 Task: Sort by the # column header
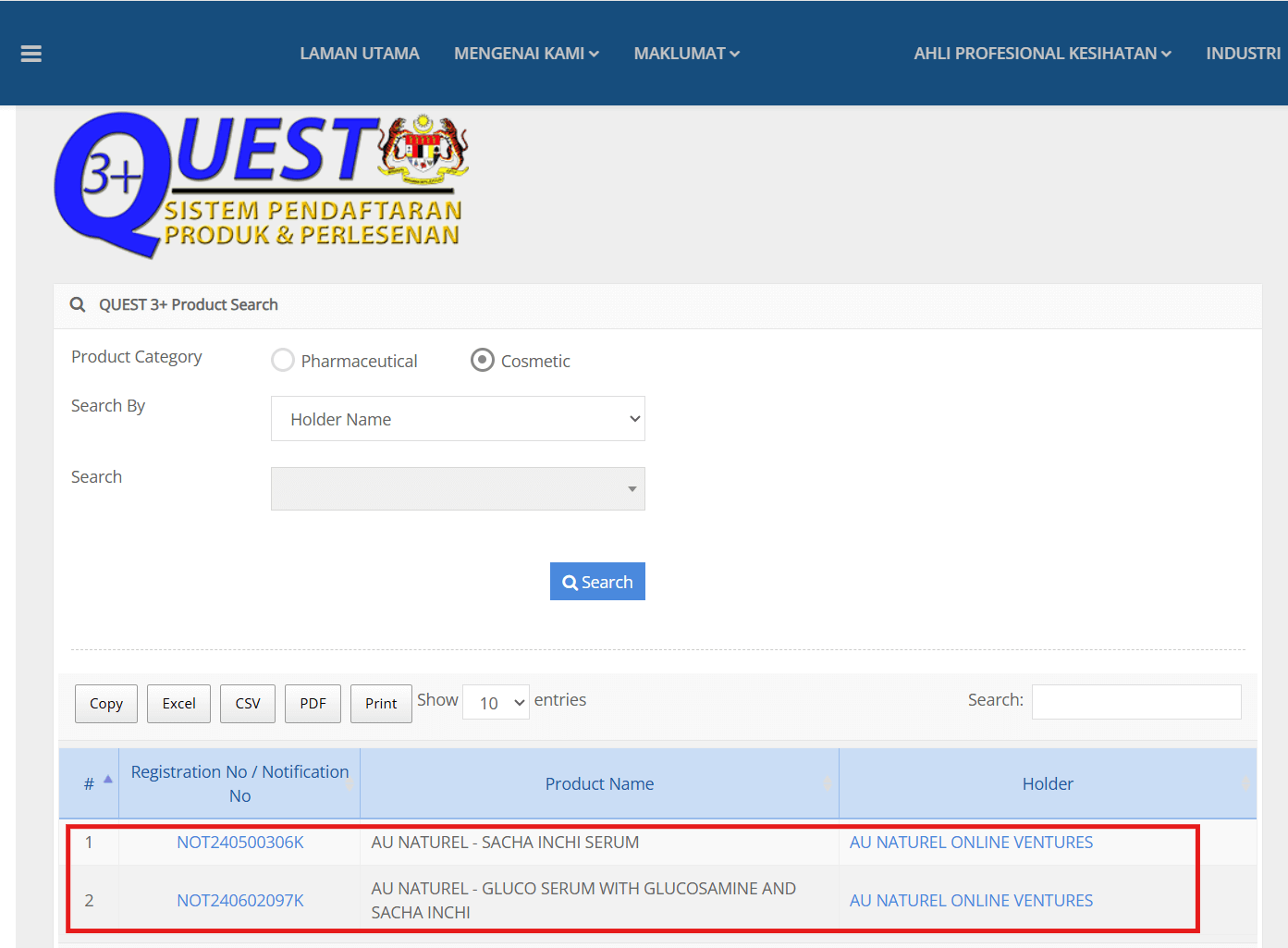click(89, 783)
